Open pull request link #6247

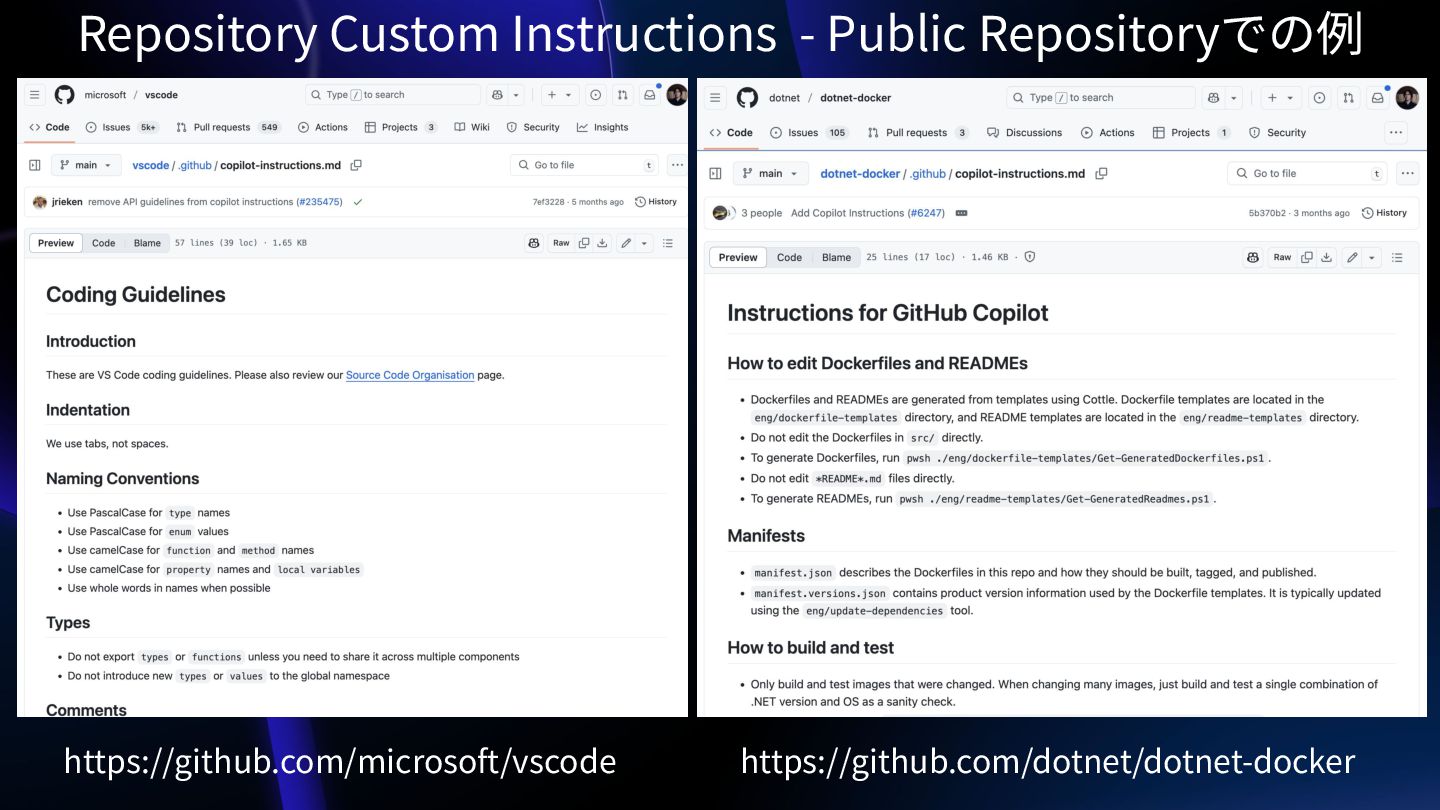tap(926, 213)
